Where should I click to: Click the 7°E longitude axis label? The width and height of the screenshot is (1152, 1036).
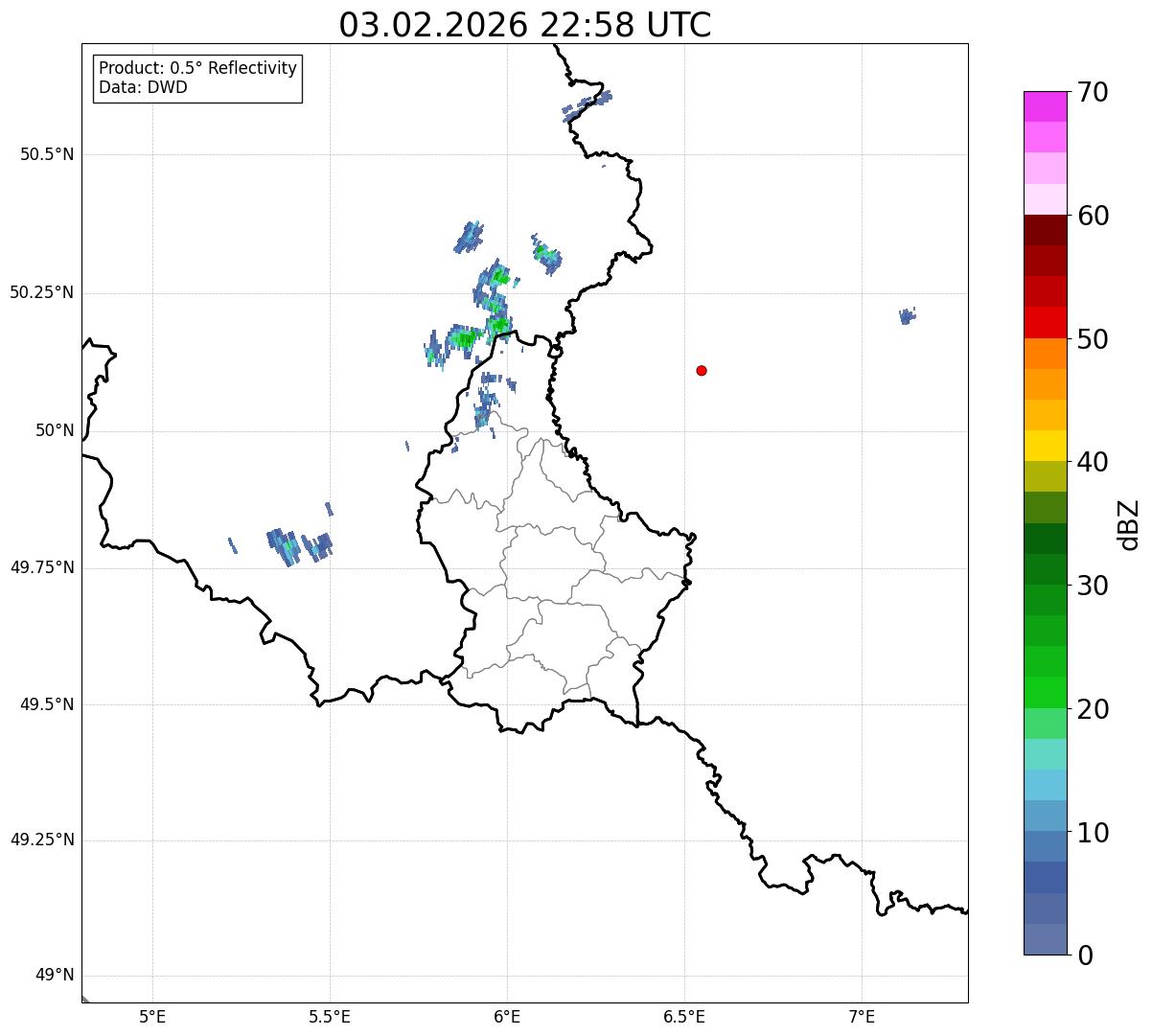pyautogui.click(x=862, y=1016)
